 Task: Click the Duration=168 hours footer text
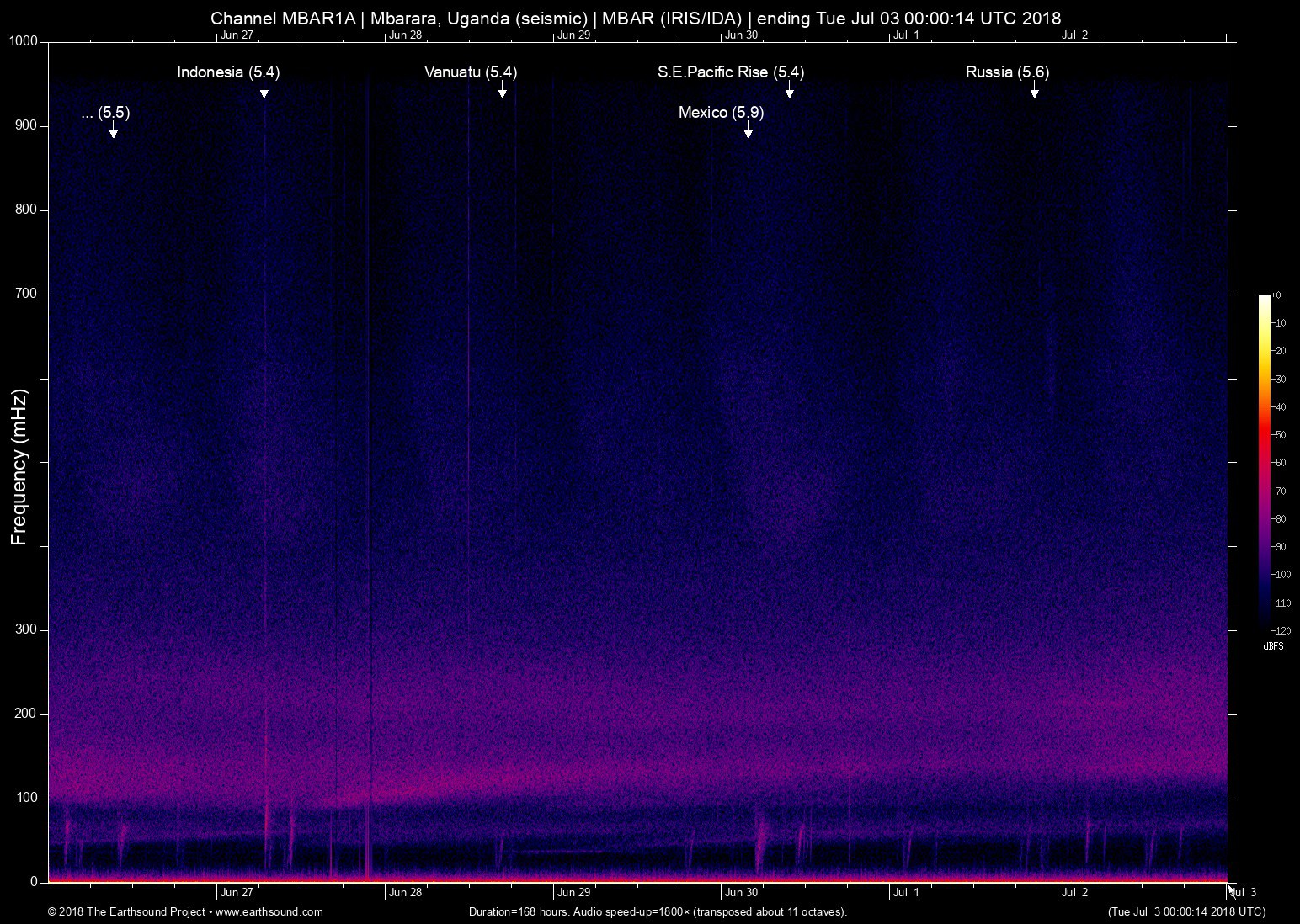pos(658,911)
